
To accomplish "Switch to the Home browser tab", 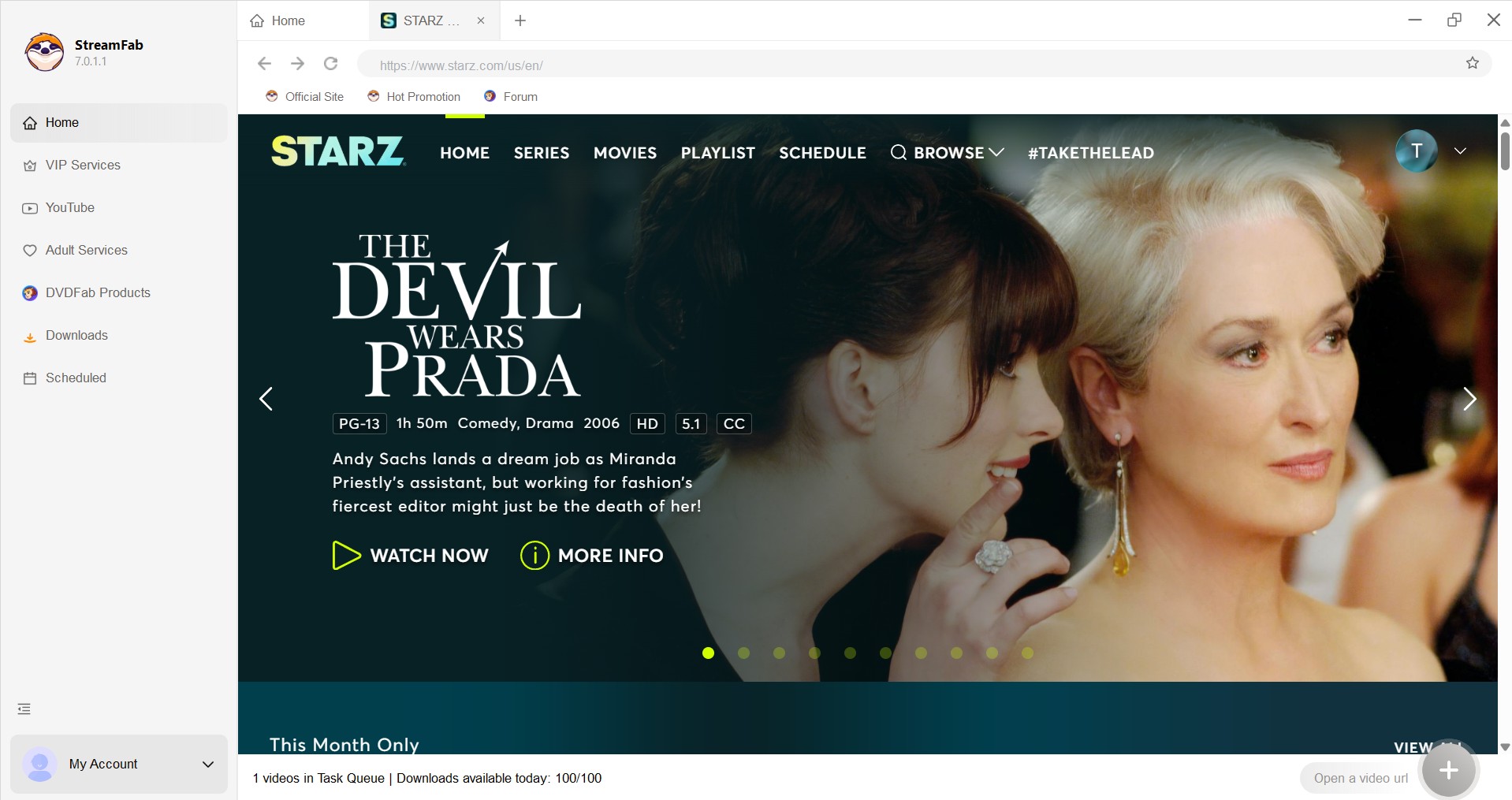I will [x=286, y=20].
